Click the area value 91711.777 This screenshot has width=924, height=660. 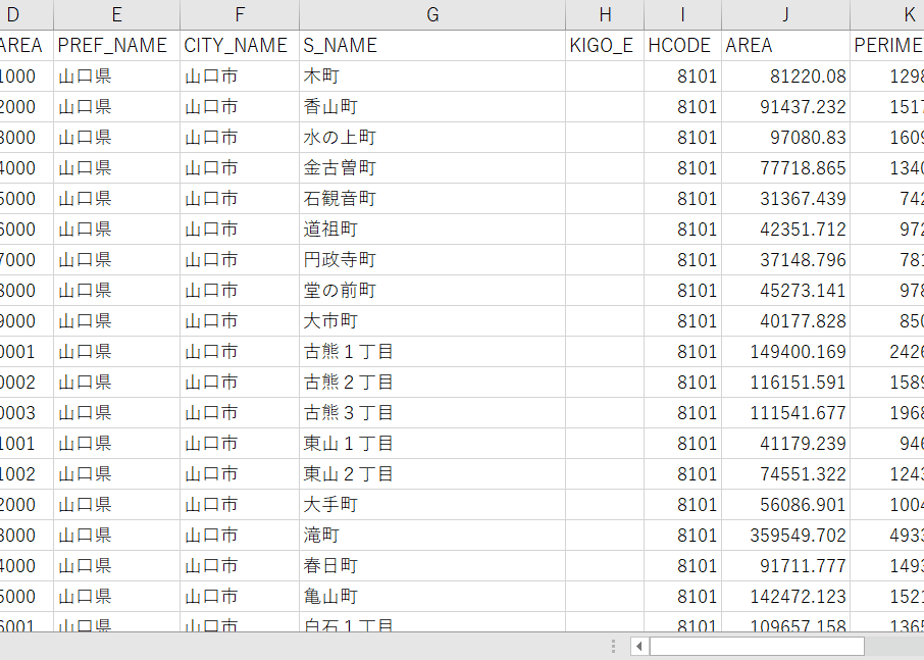point(786,566)
